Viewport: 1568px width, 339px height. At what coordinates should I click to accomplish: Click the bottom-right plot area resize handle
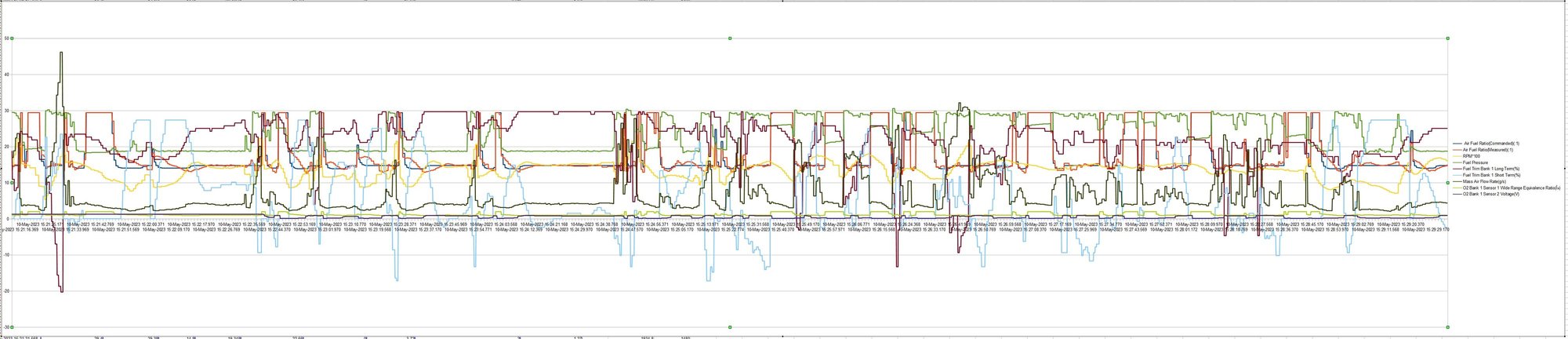point(1447,326)
